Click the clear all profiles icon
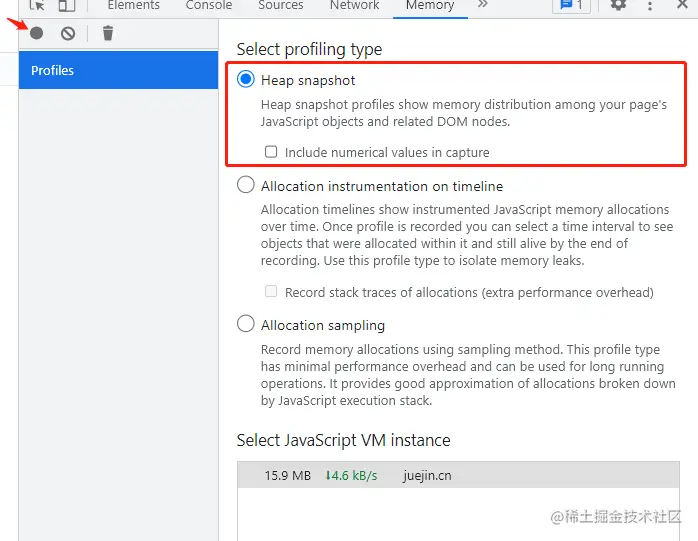The height and width of the screenshot is (541, 698). click(x=68, y=33)
